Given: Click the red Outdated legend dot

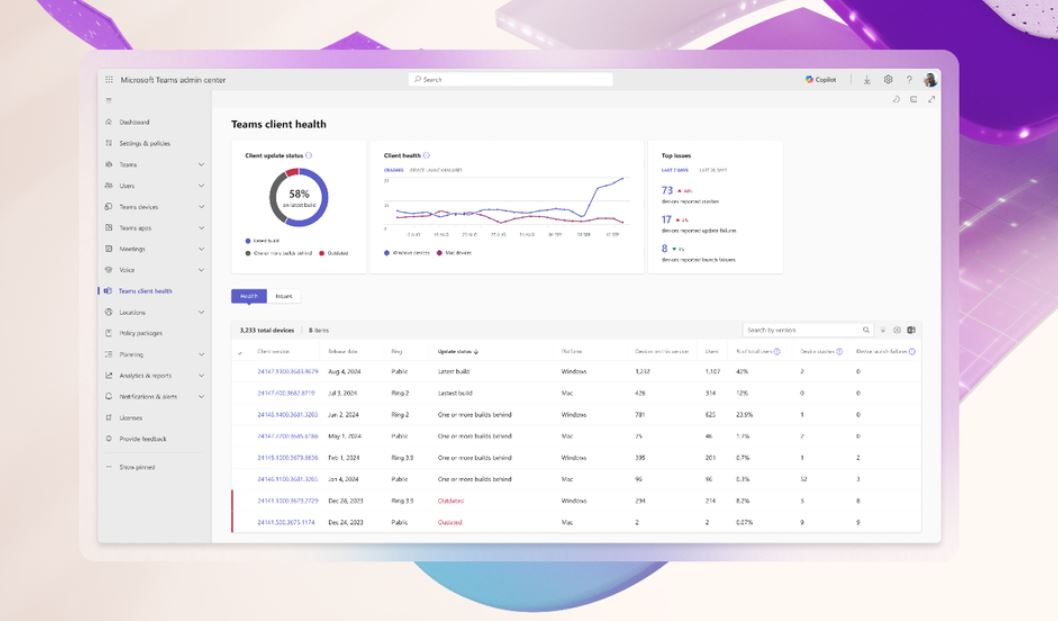Looking at the screenshot, I should (322, 253).
